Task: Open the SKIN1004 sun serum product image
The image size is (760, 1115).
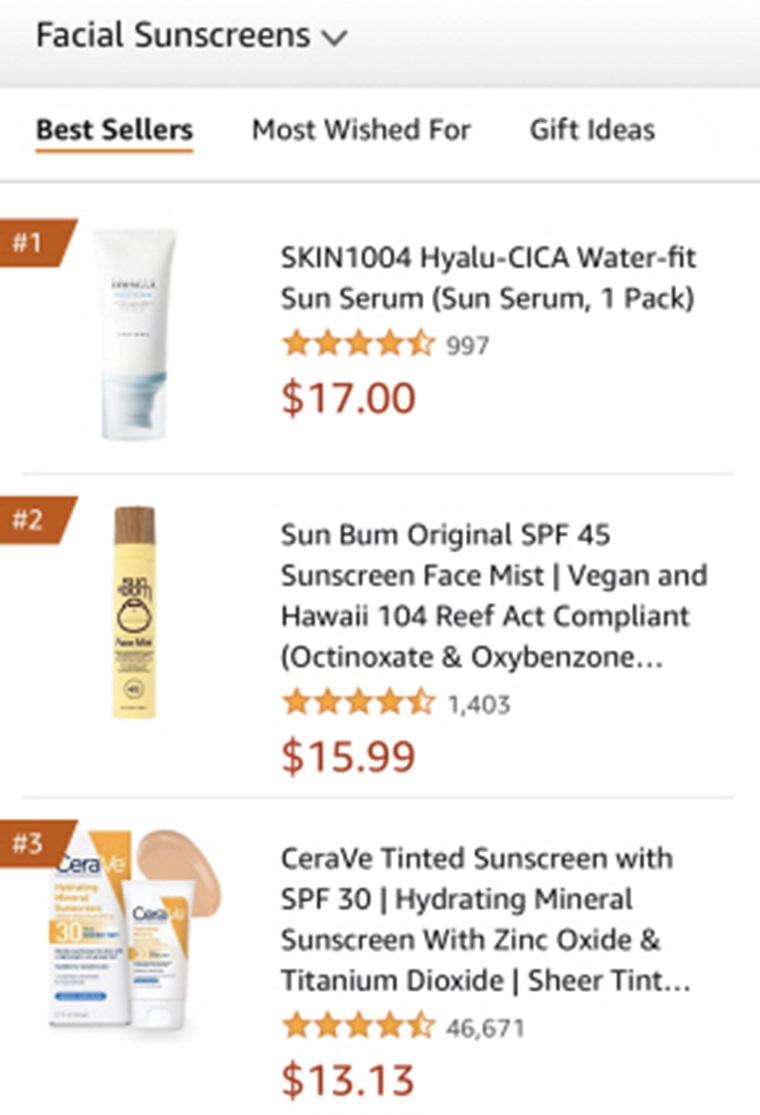Action: point(135,334)
